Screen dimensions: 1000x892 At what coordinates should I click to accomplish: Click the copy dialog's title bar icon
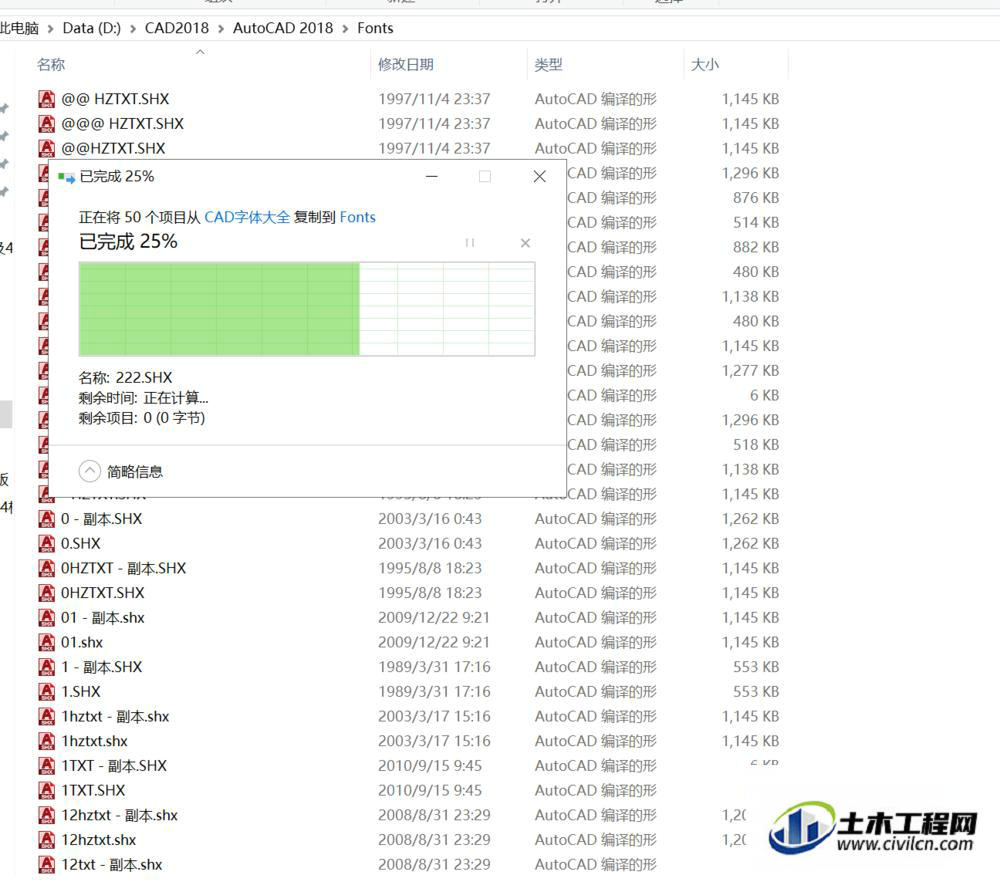point(66,177)
